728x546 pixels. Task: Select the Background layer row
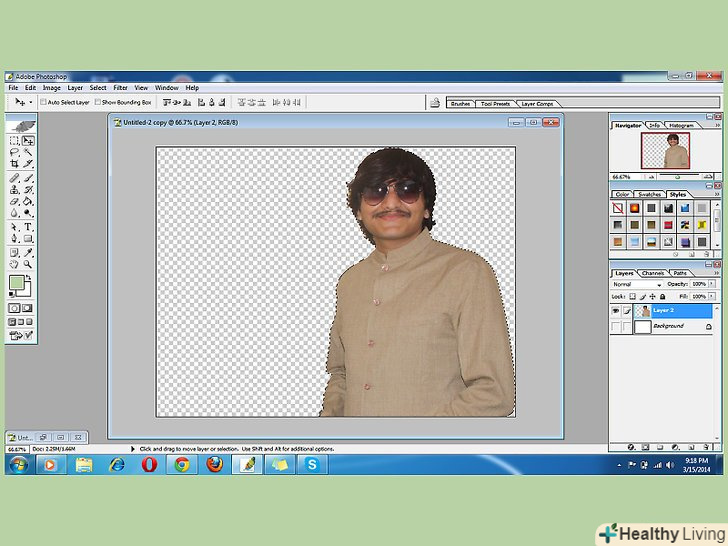[661, 326]
